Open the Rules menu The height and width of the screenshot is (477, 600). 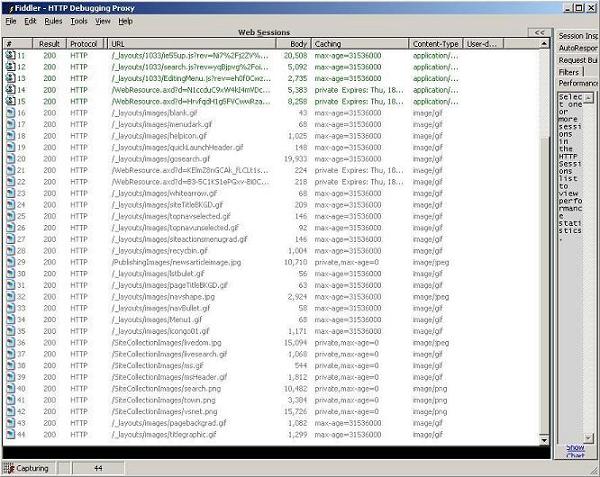53,20
